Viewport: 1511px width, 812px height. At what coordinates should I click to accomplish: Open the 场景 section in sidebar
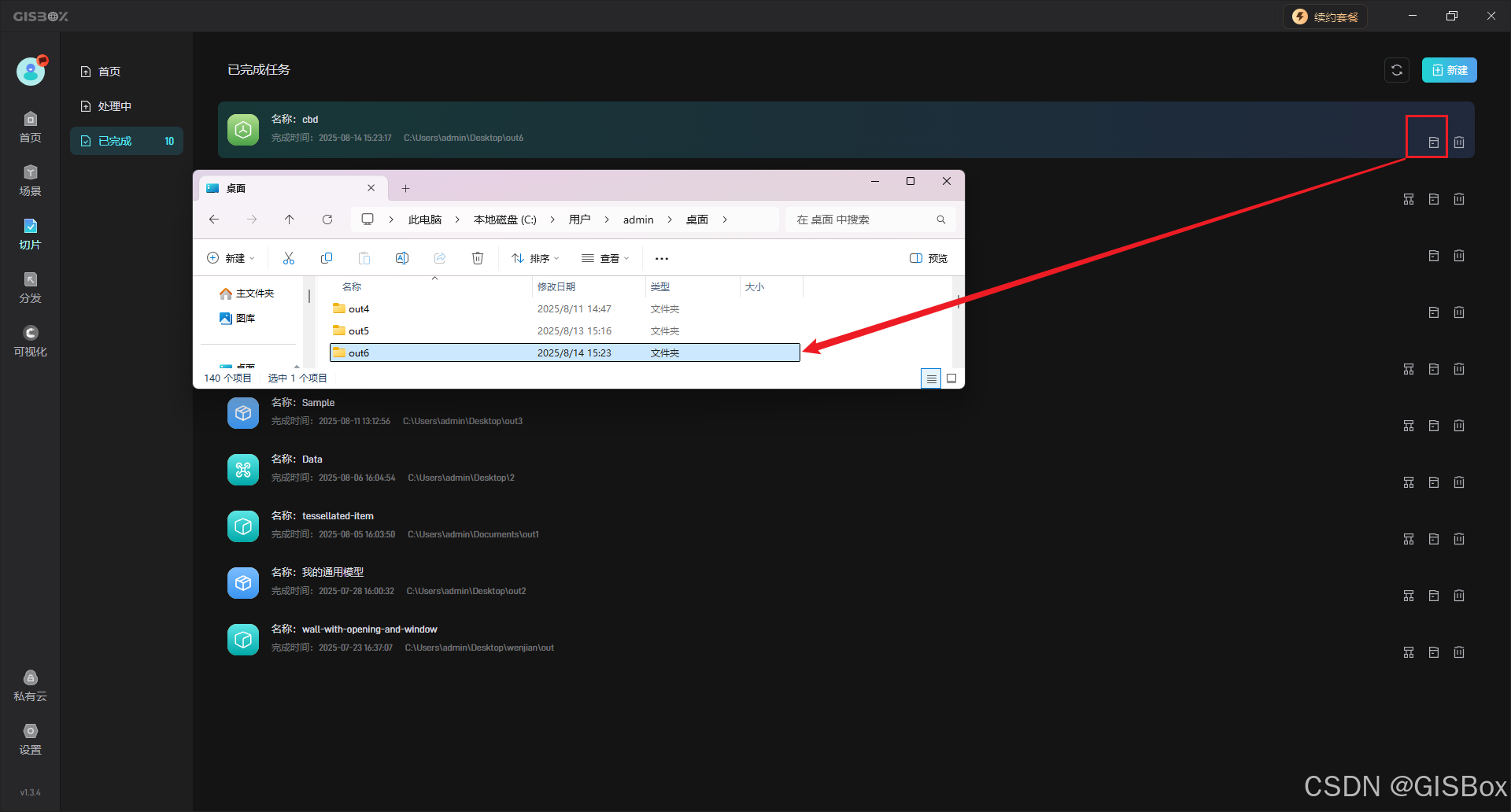[x=31, y=180]
